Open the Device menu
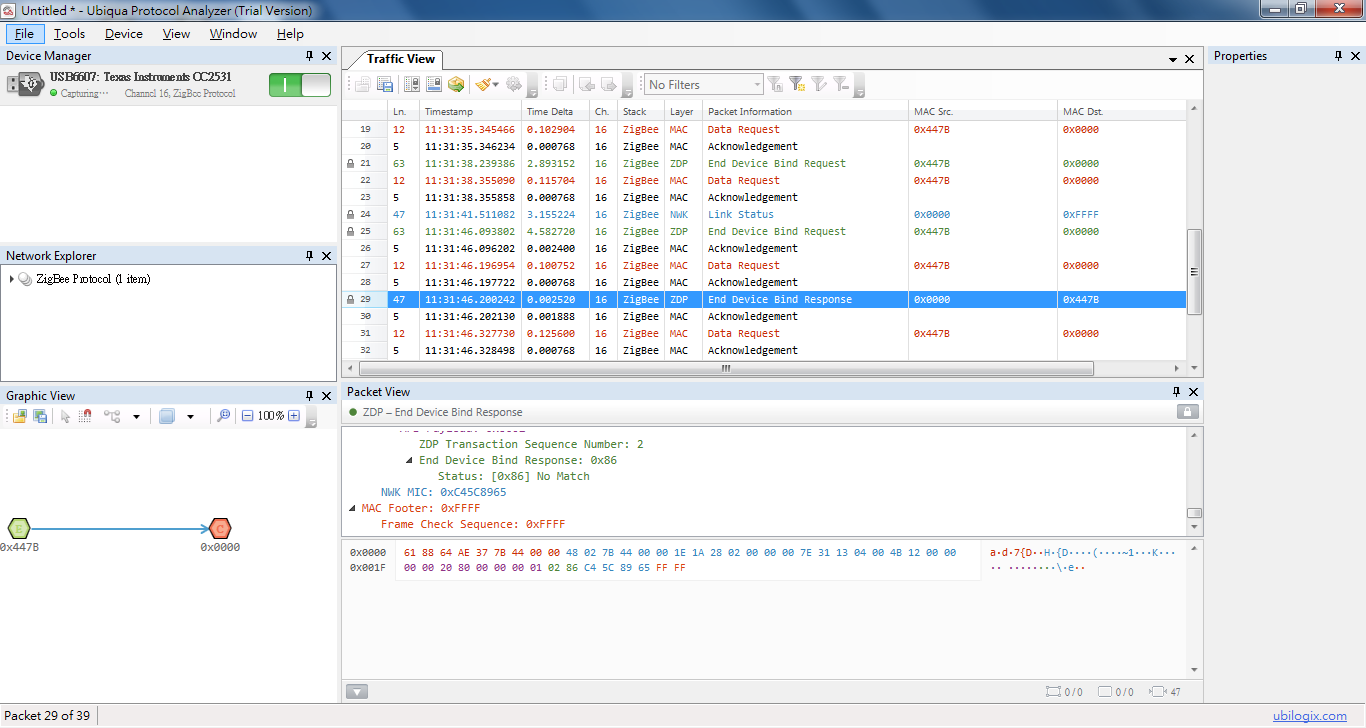Image resolution: width=1366 pixels, height=728 pixels. point(124,34)
